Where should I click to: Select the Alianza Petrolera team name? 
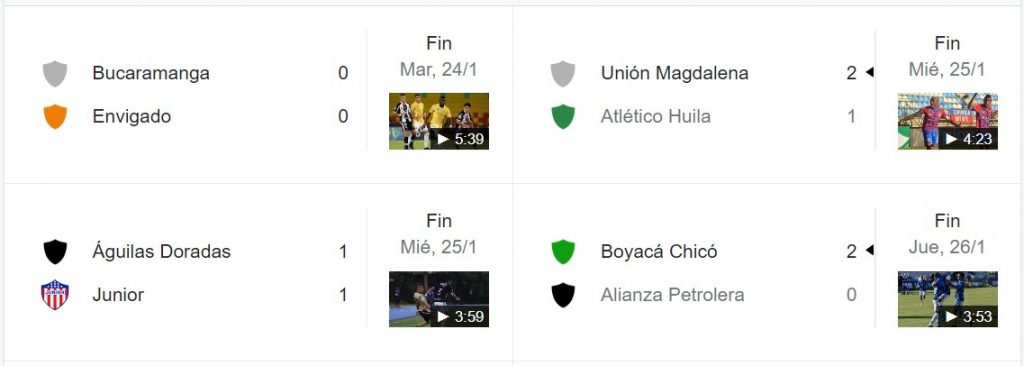[x=673, y=295]
